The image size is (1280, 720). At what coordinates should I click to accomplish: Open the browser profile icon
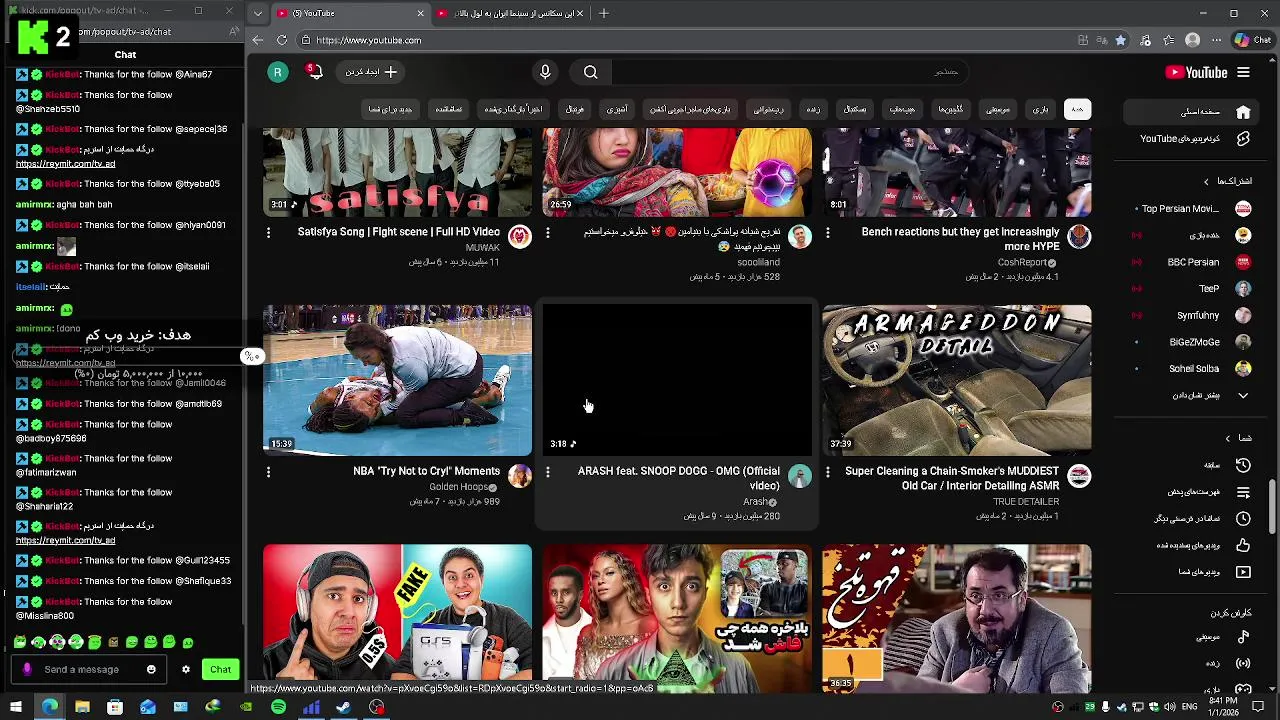coord(1192,40)
